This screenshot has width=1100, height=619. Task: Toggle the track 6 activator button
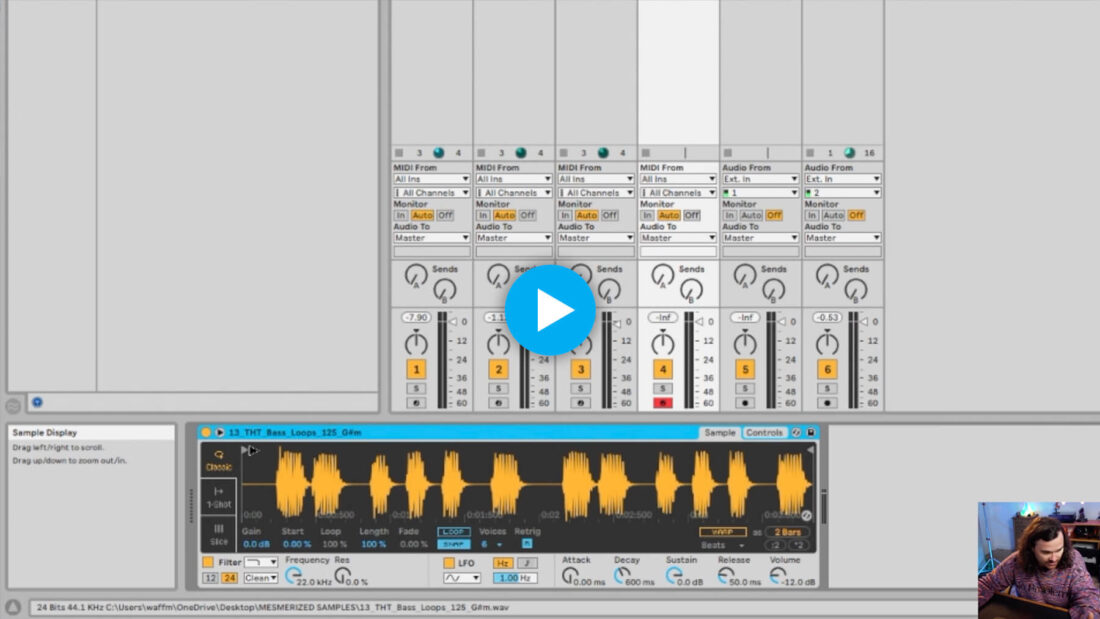pyautogui.click(x=827, y=369)
